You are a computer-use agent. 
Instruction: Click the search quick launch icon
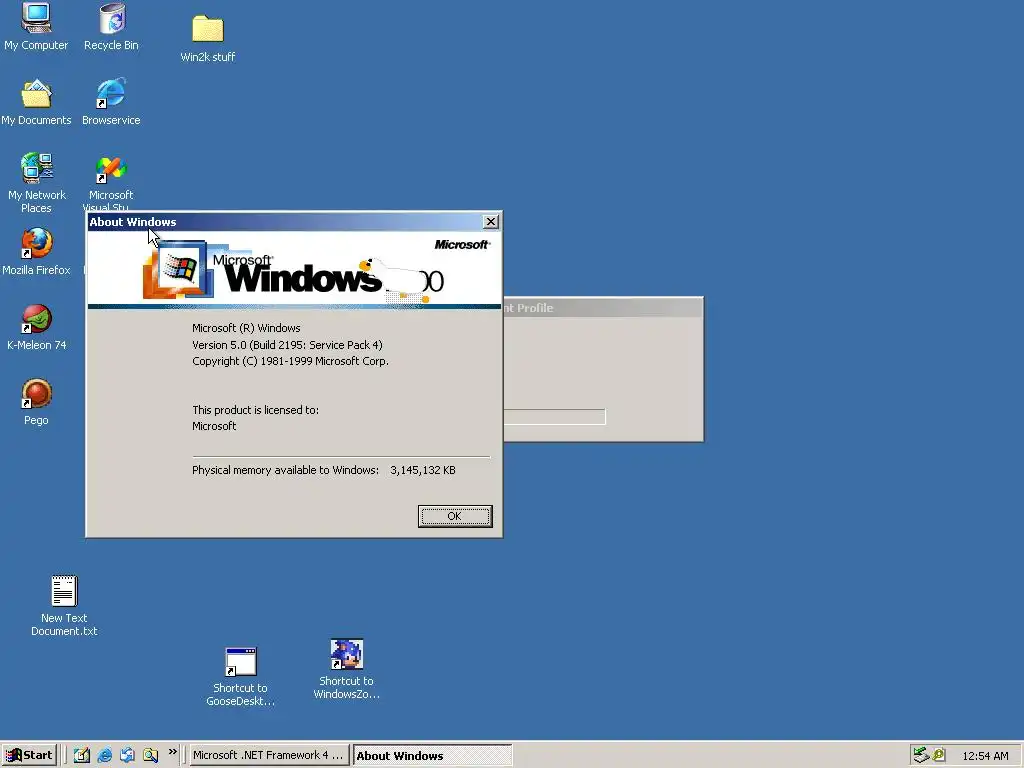point(150,755)
